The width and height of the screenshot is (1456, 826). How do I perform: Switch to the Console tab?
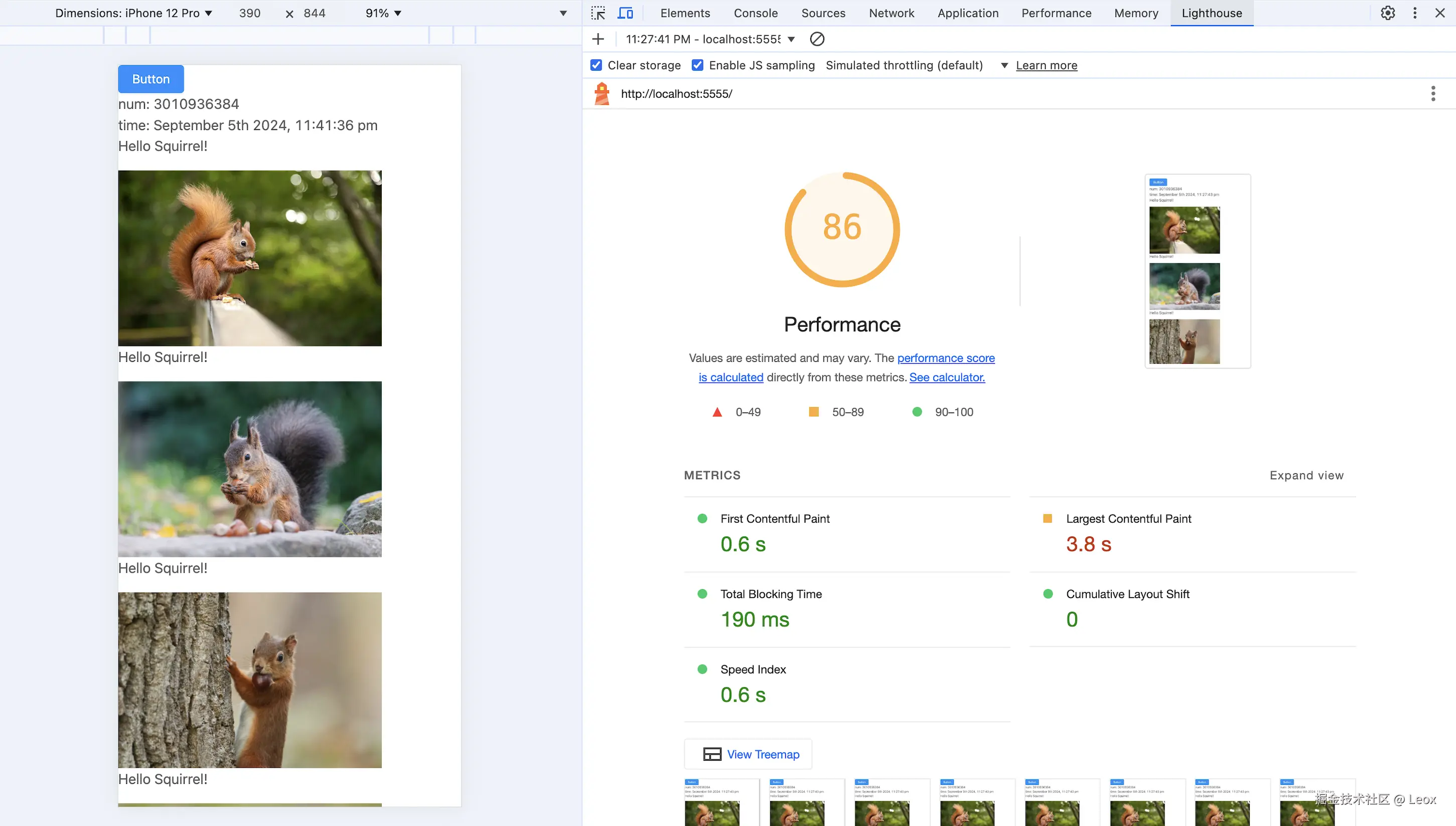[x=756, y=13]
